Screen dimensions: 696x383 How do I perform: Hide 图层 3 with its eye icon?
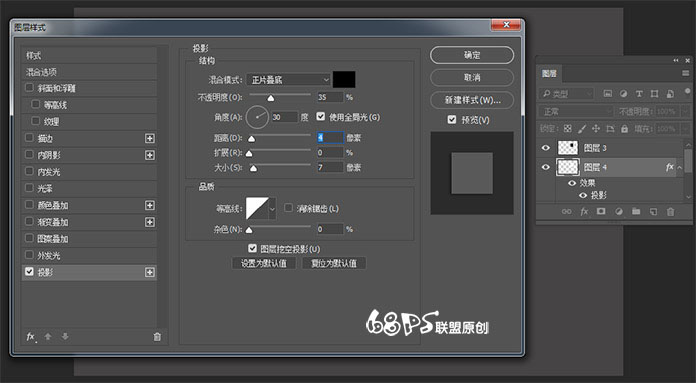point(546,148)
